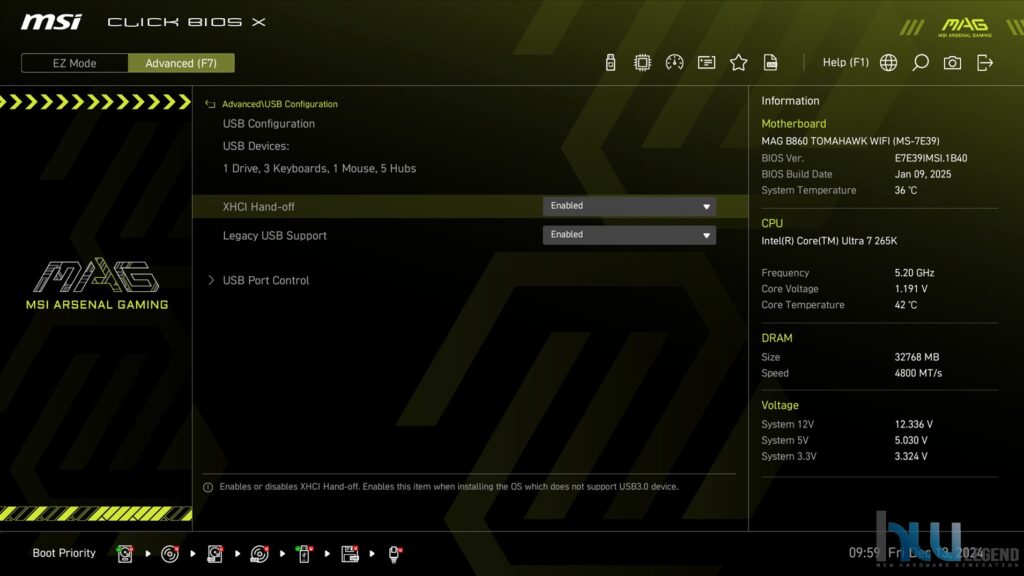Image resolution: width=1024 pixels, height=576 pixels.
Task: Click Frequency value 5.20 GHz
Action: (x=914, y=273)
